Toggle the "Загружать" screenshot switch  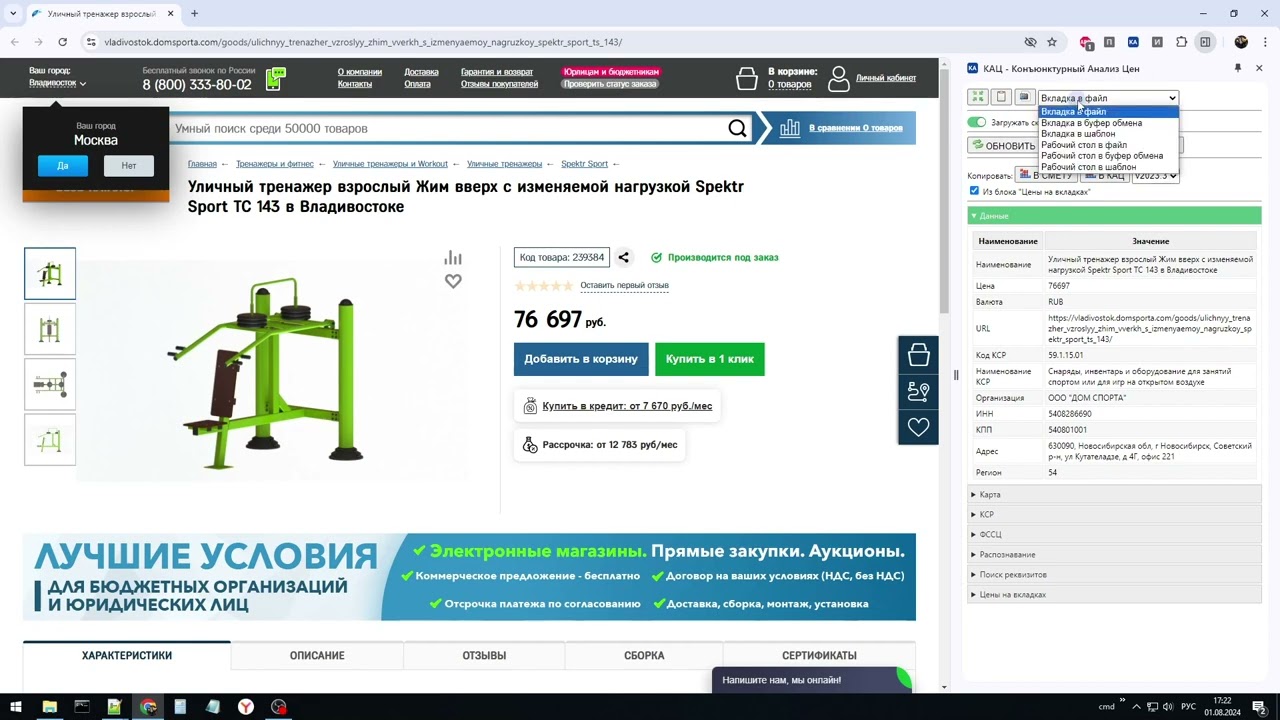(977, 122)
